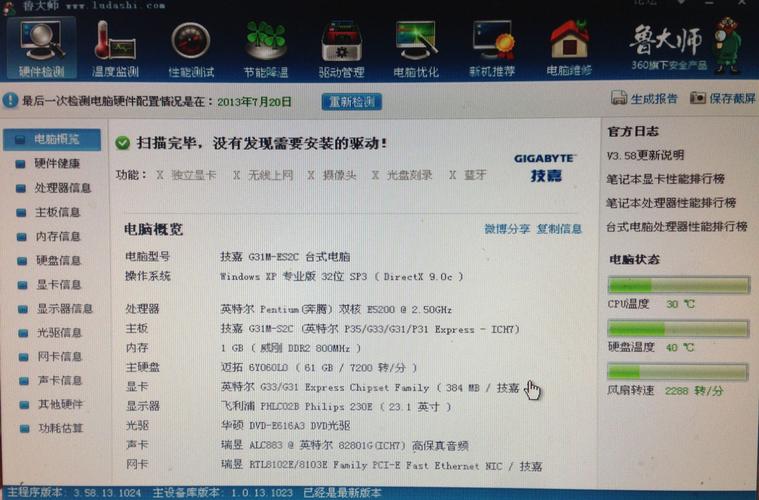Click the blue info icon beside 最后一次检测
Viewport: 759px width, 500px height.
click(x=10, y=101)
